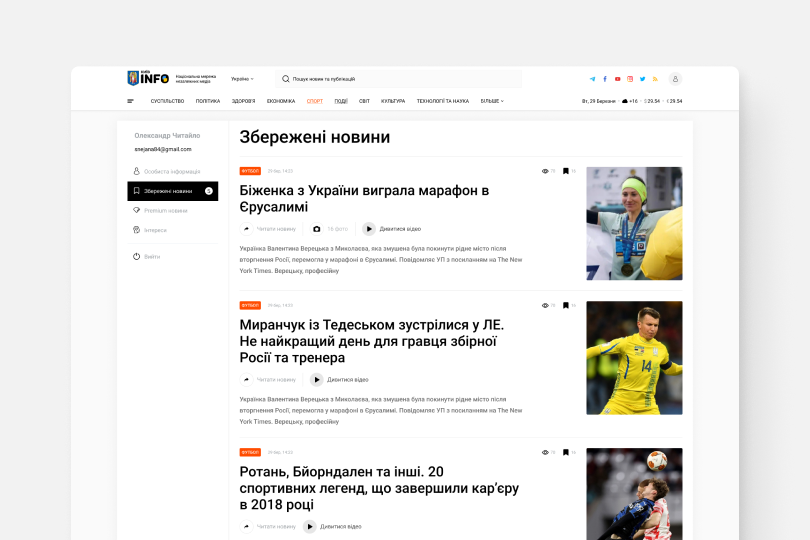Open the Instagram social icon
The width and height of the screenshot is (810, 540).
(630, 79)
